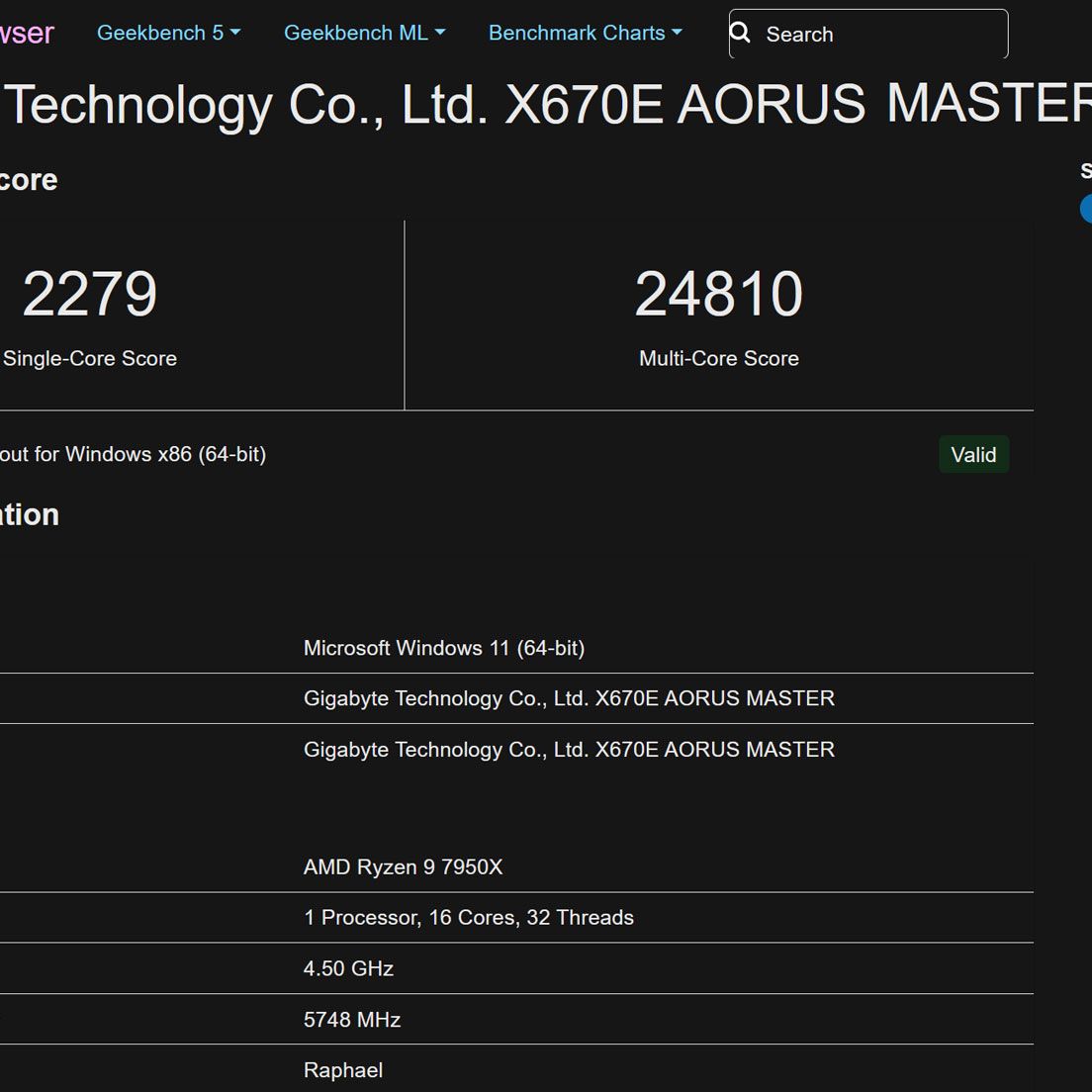Click the Multi-Core Score value 24810
The width and height of the screenshot is (1092, 1092).
click(x=719, y=291)
